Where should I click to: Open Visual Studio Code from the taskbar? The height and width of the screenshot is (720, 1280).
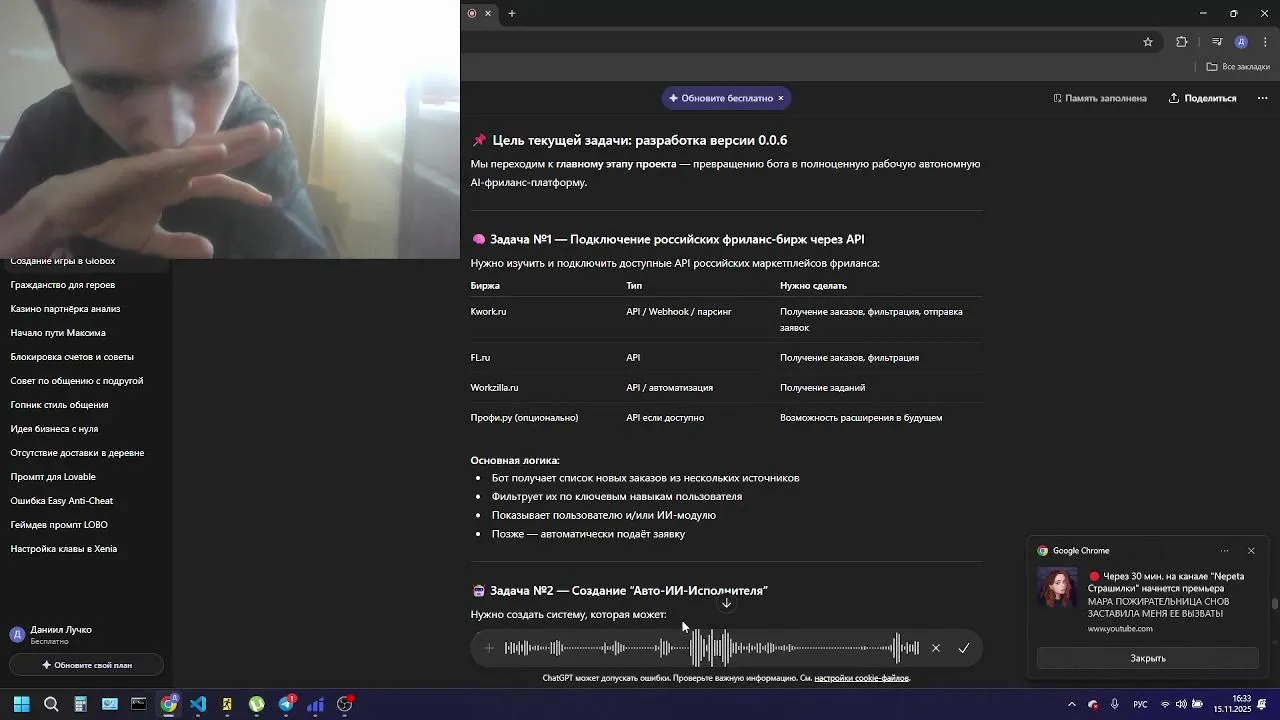(198, 704)
